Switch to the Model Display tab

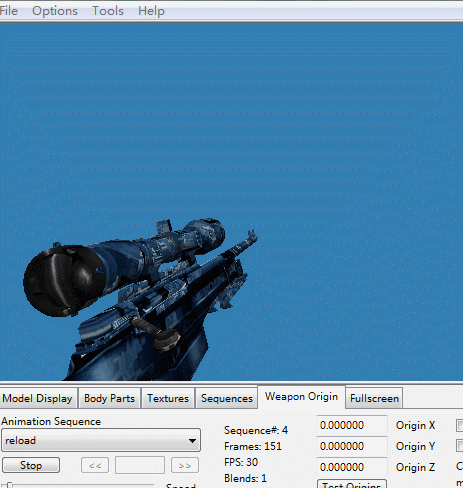[38, 398]
